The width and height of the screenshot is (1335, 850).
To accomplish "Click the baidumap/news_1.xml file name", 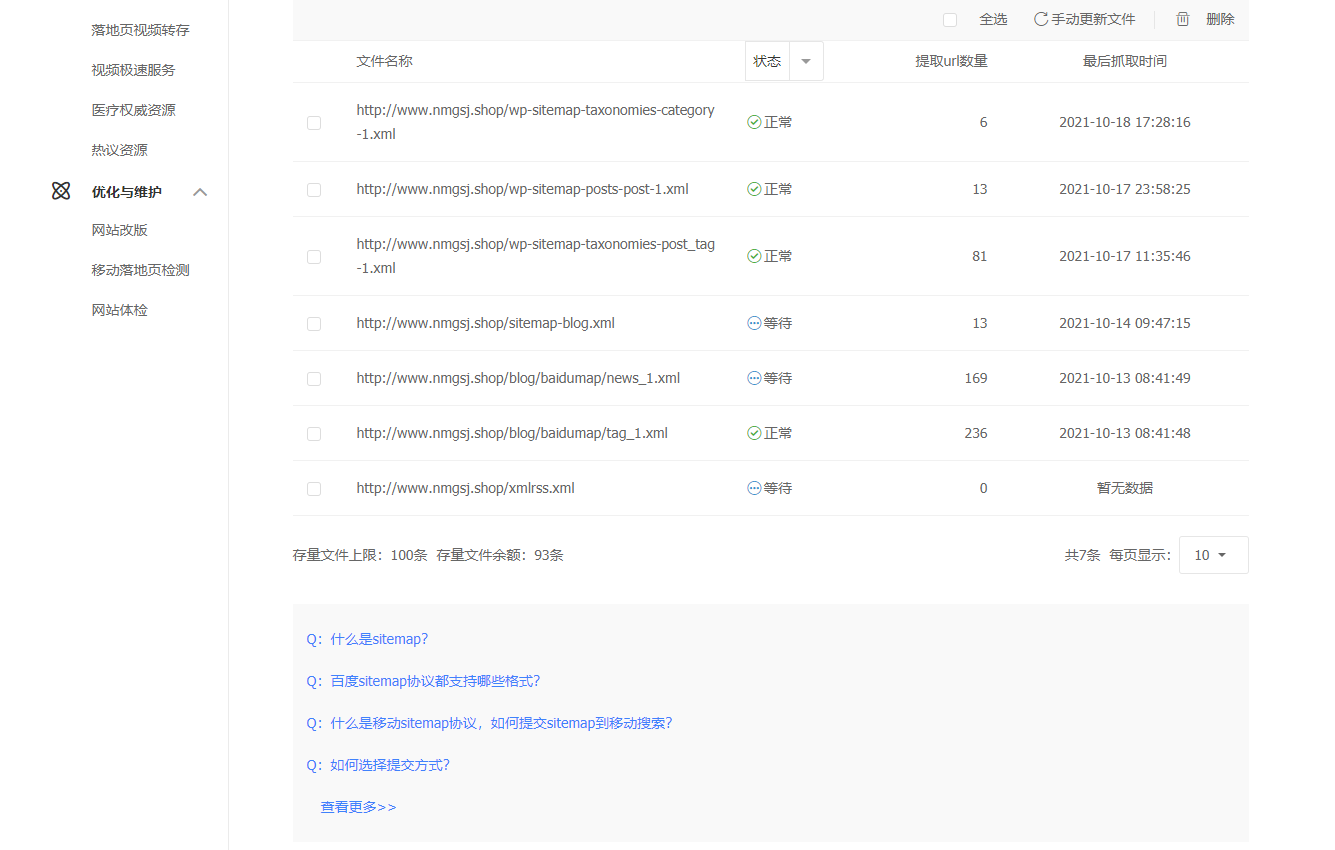I will 518,378.
